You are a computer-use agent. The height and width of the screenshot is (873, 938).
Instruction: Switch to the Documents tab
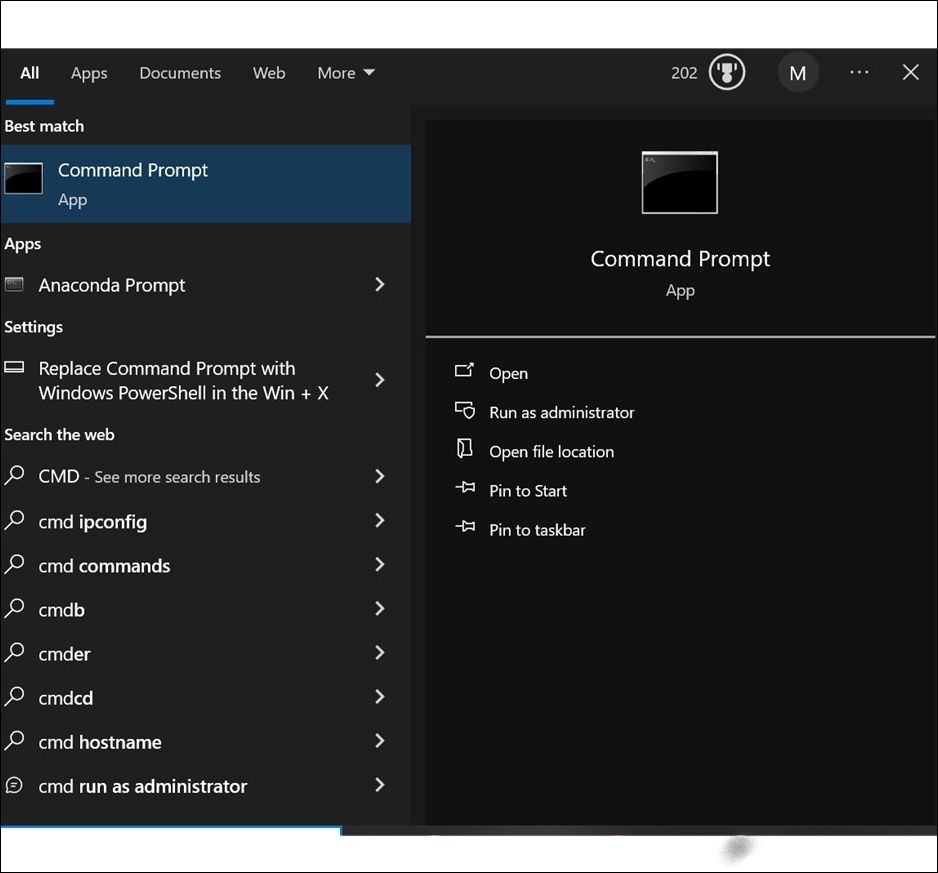[x=180, y=73]
